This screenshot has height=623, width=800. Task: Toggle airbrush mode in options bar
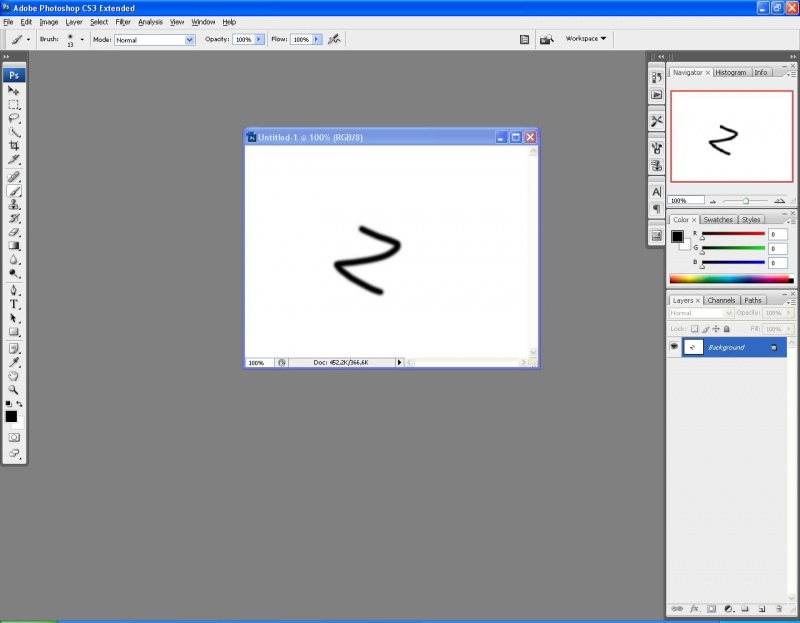pyautogui.click(x=334, y=39)
